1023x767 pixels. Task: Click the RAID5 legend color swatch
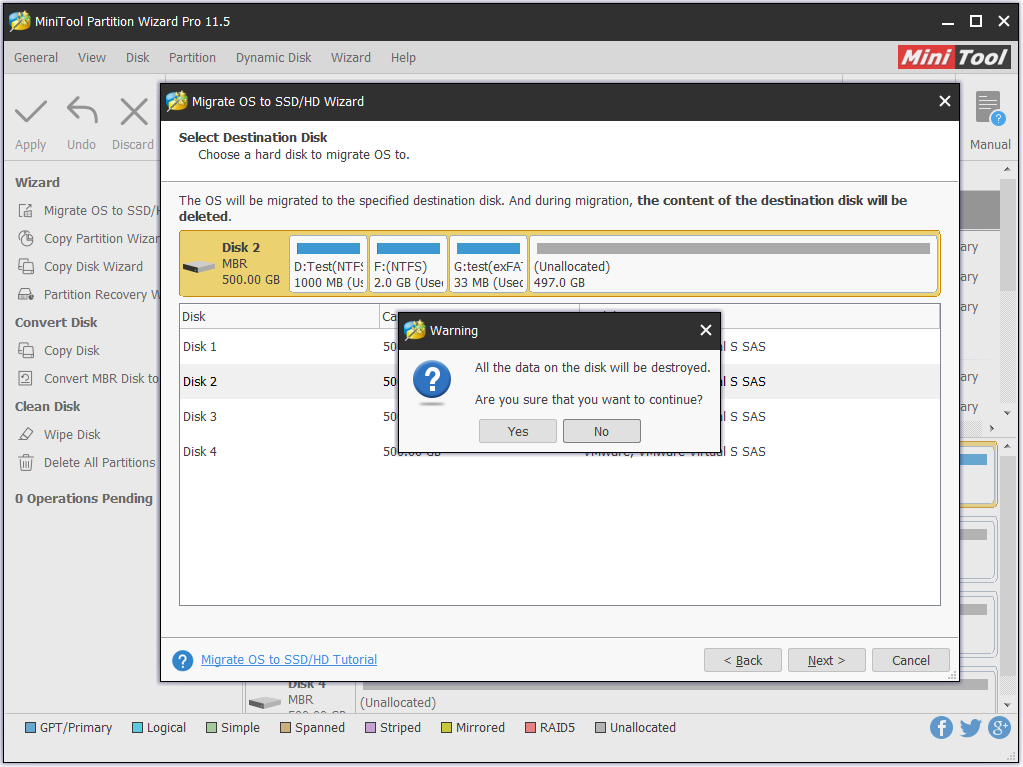(x=530, y=727)
